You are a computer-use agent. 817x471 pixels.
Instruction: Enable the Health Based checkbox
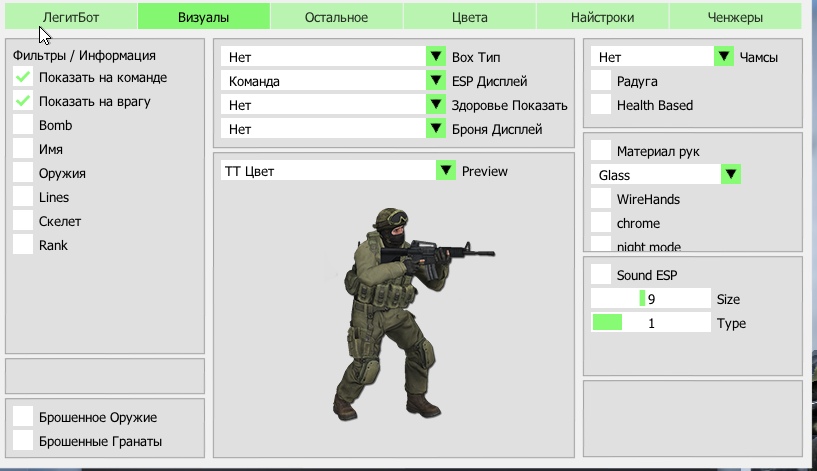point(601,105)
